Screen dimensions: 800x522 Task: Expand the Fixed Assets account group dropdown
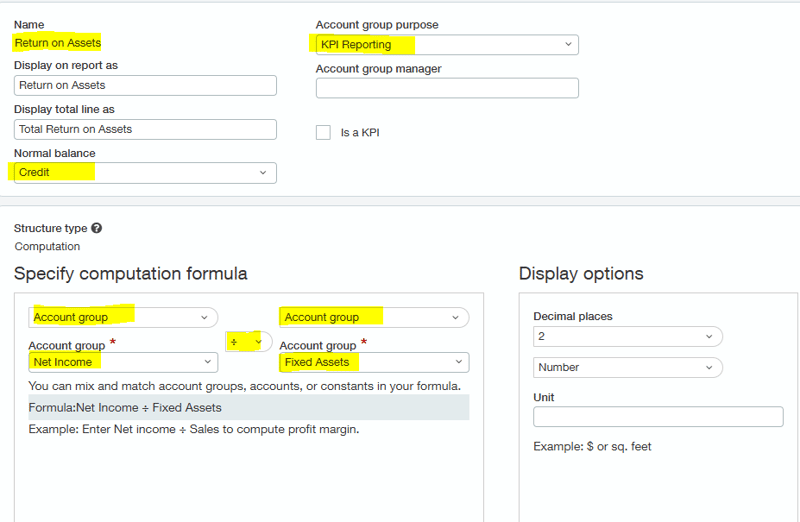pos(374,362)
